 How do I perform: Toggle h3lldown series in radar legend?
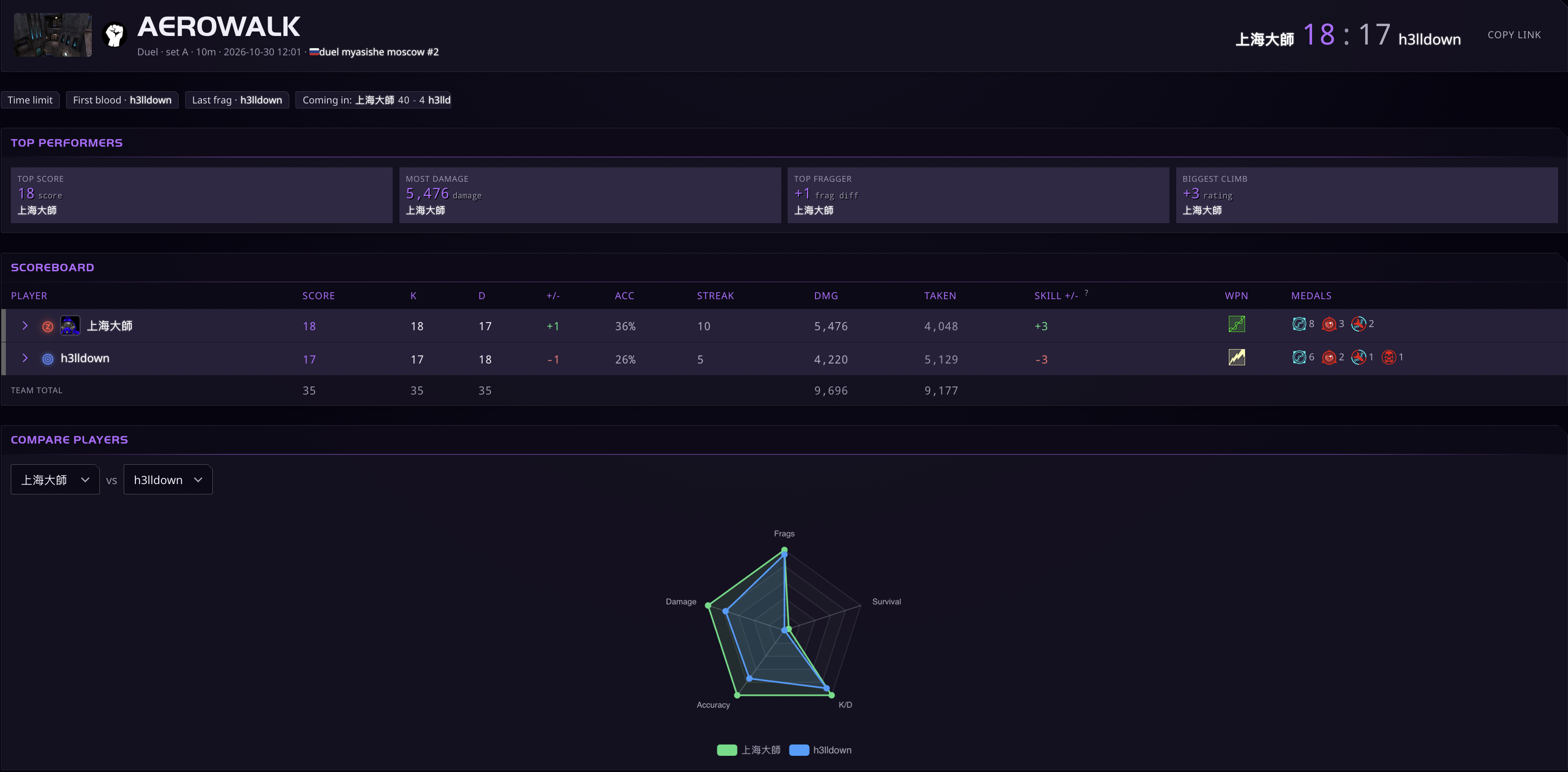click(x=820, y=750)
